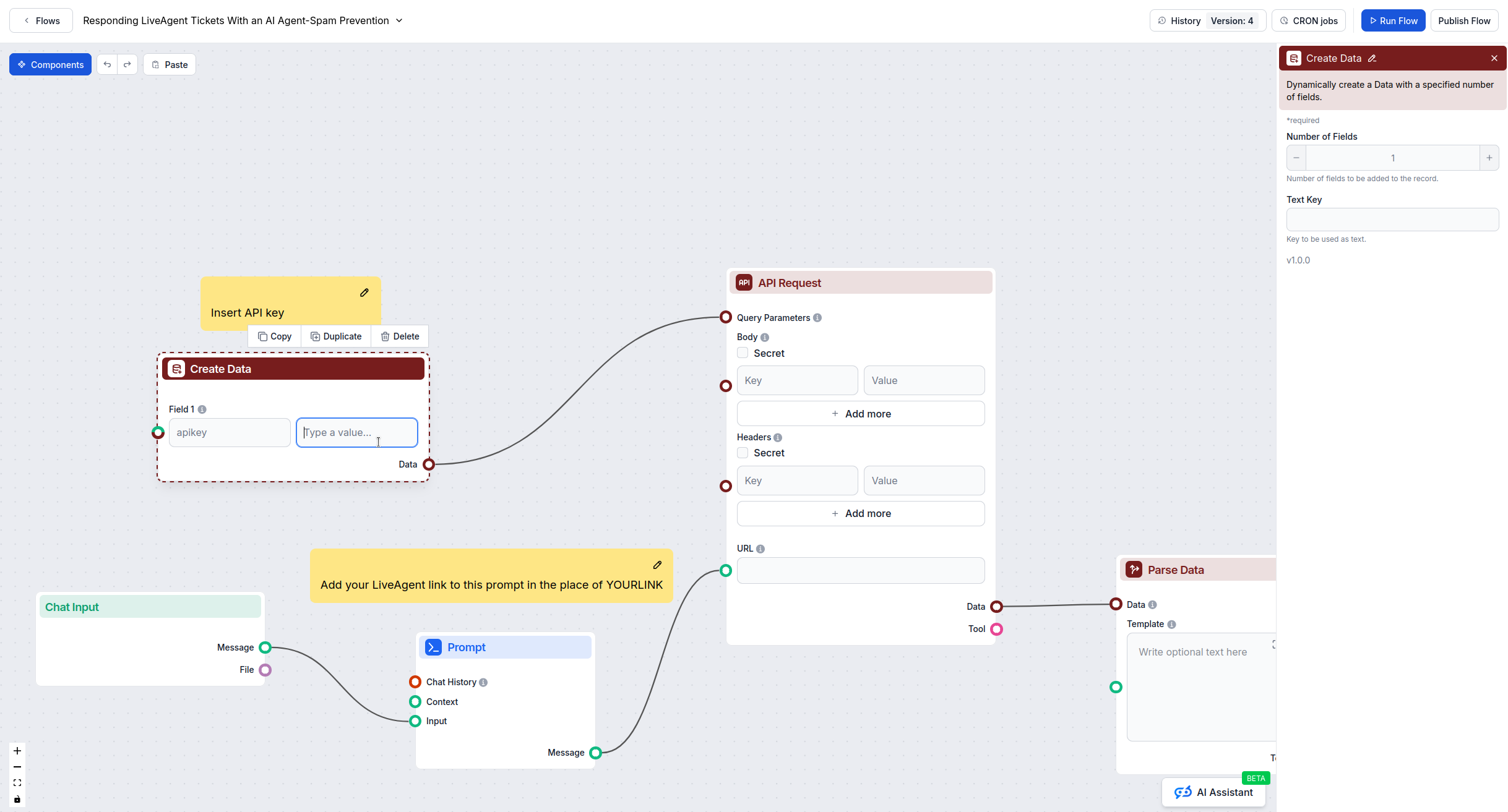This screenshot has width=1508, height=812.
Task: Enable the Secret checkbox under Body
Action: (x=742, y=353)
